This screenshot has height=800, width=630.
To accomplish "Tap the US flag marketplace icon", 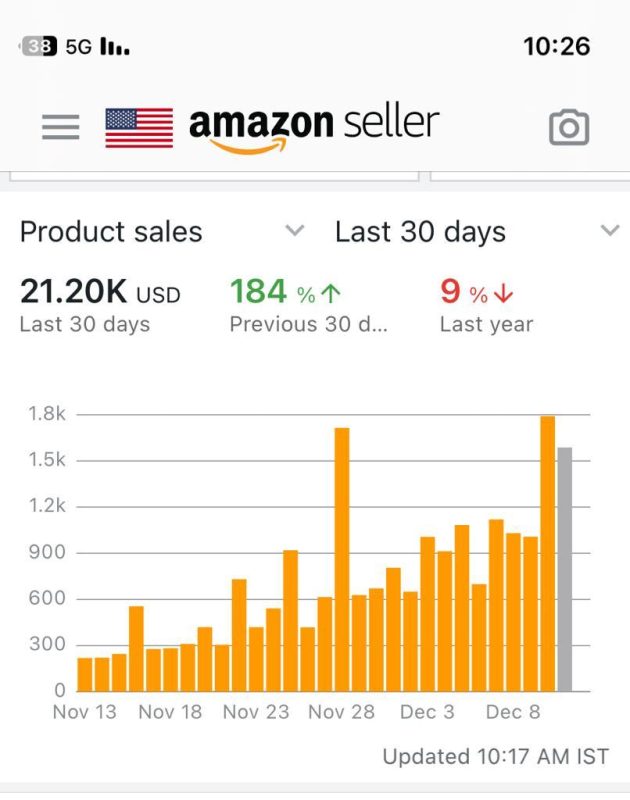I will tap(139, 128).
